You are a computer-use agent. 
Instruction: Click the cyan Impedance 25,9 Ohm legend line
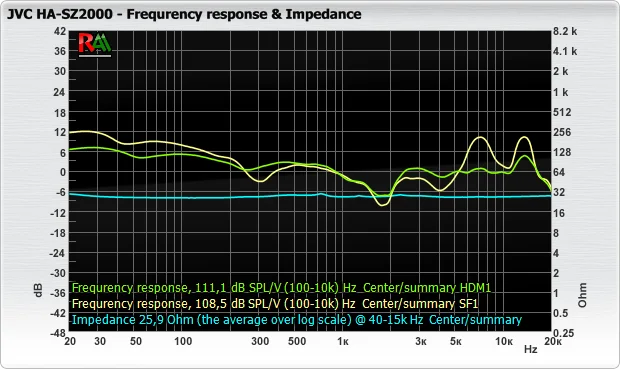pos(297,320)
